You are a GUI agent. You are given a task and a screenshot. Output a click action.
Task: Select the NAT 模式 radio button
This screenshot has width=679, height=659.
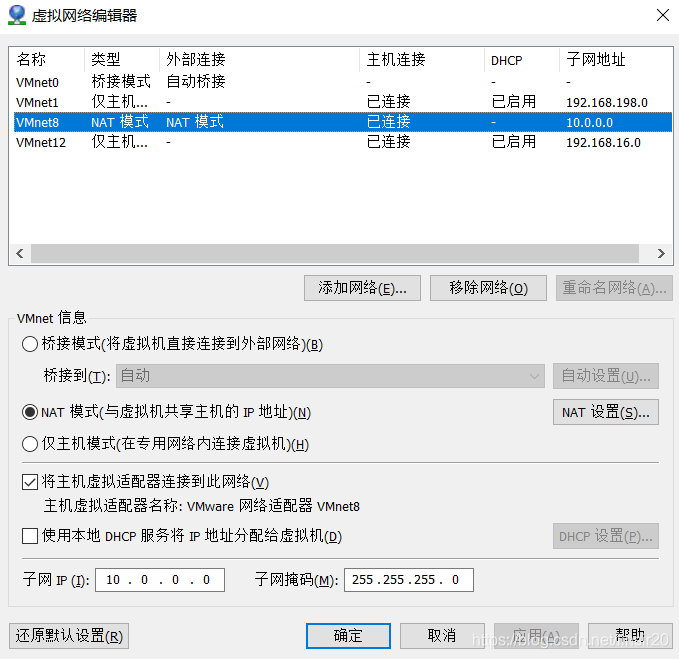point(30,412)
